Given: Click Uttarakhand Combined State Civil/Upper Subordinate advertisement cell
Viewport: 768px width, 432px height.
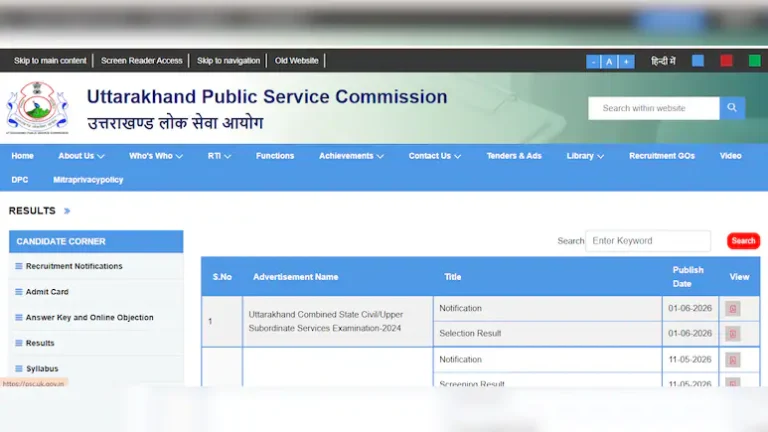Looking at the screenshot, I should (337, 321).
